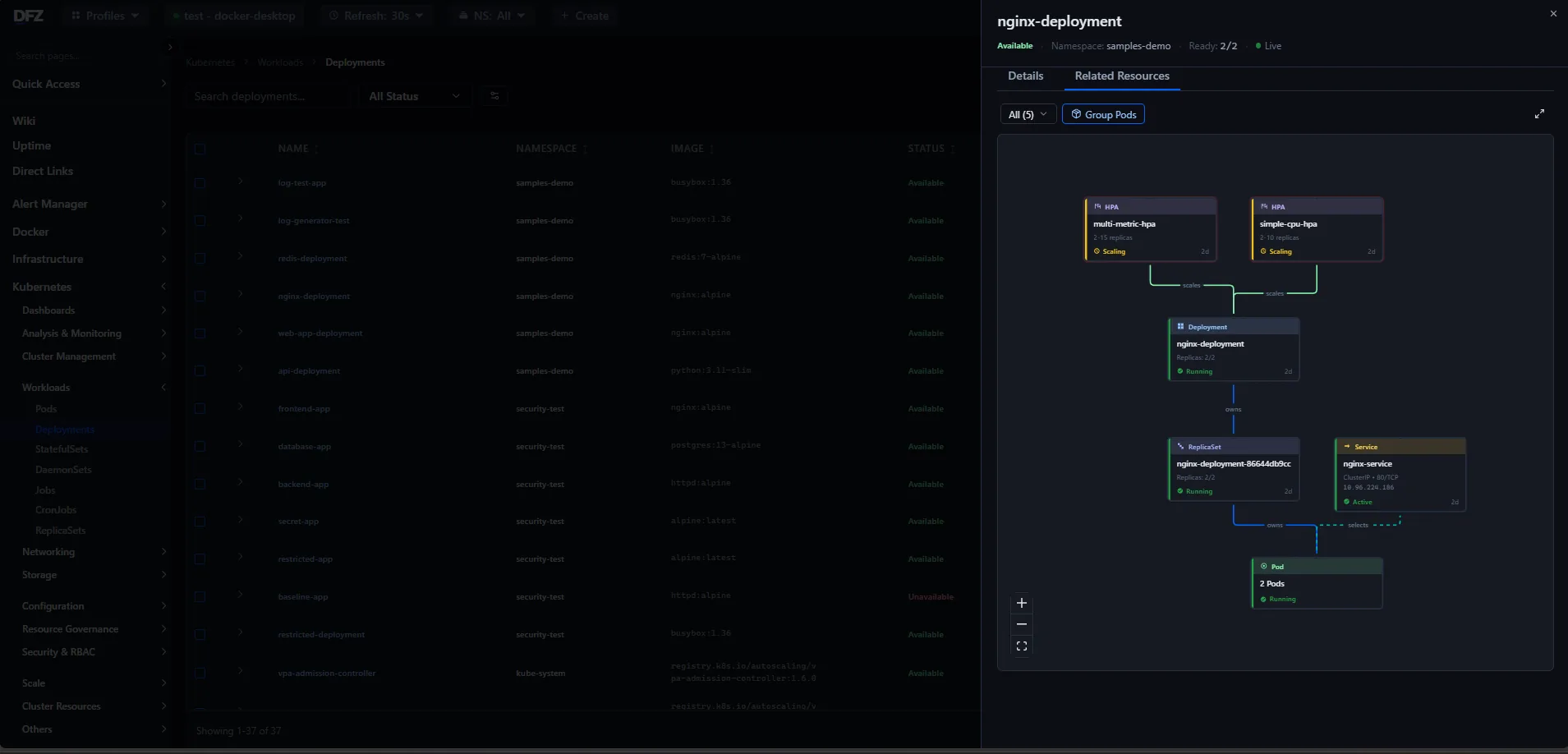
Task: Switch to the Details tab
Action: (x=1025, y=76)
